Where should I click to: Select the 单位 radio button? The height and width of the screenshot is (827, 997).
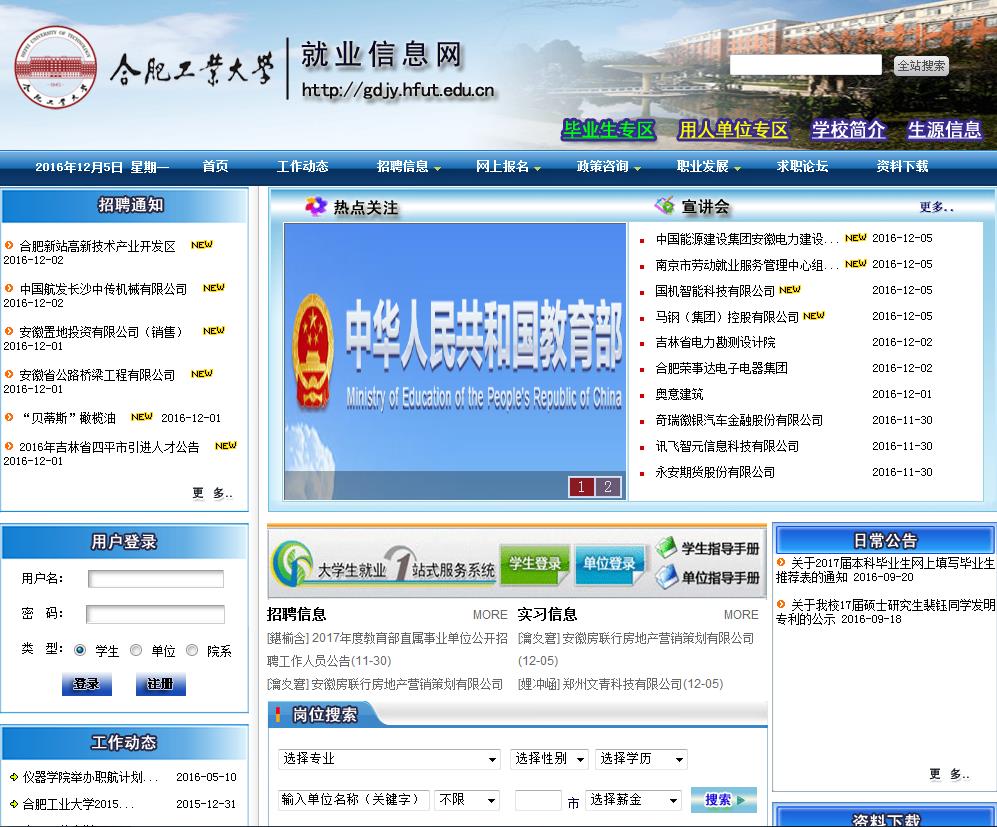pos(135,650)
